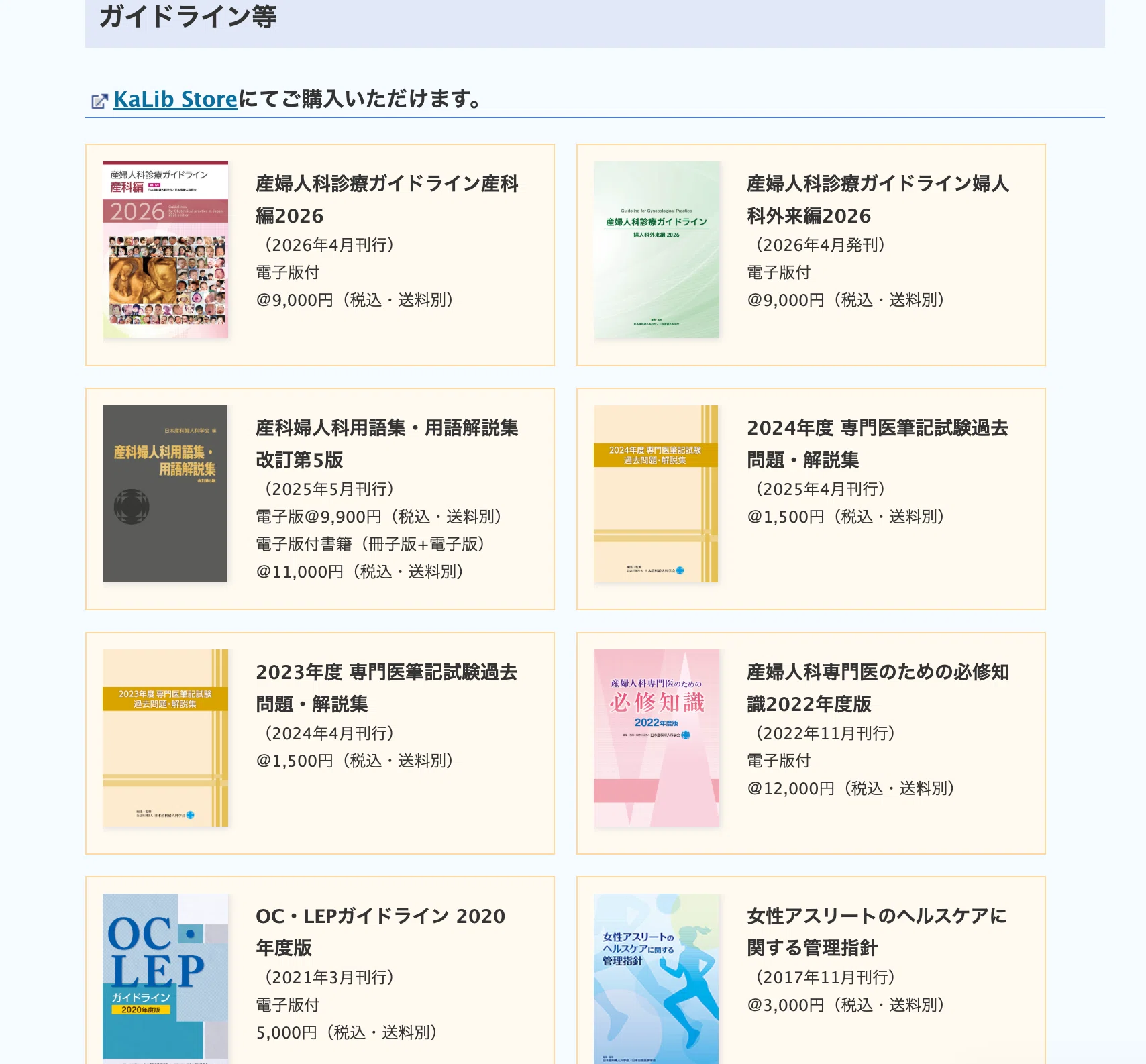Open the dark gray 用語解説集 cover thumbnail
This screenshot has height=1064, width=1146.
(165, 494)
